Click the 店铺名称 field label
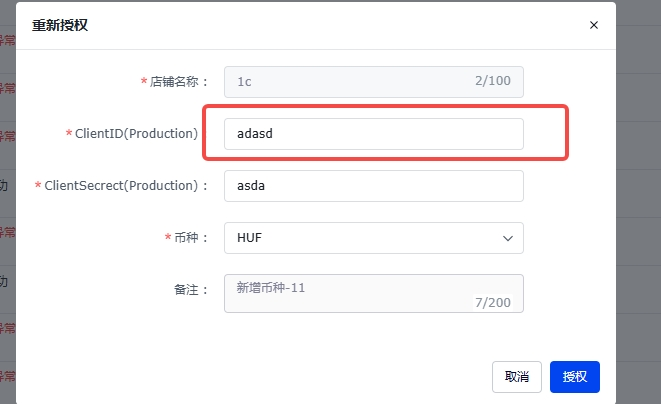 (178, 81)
